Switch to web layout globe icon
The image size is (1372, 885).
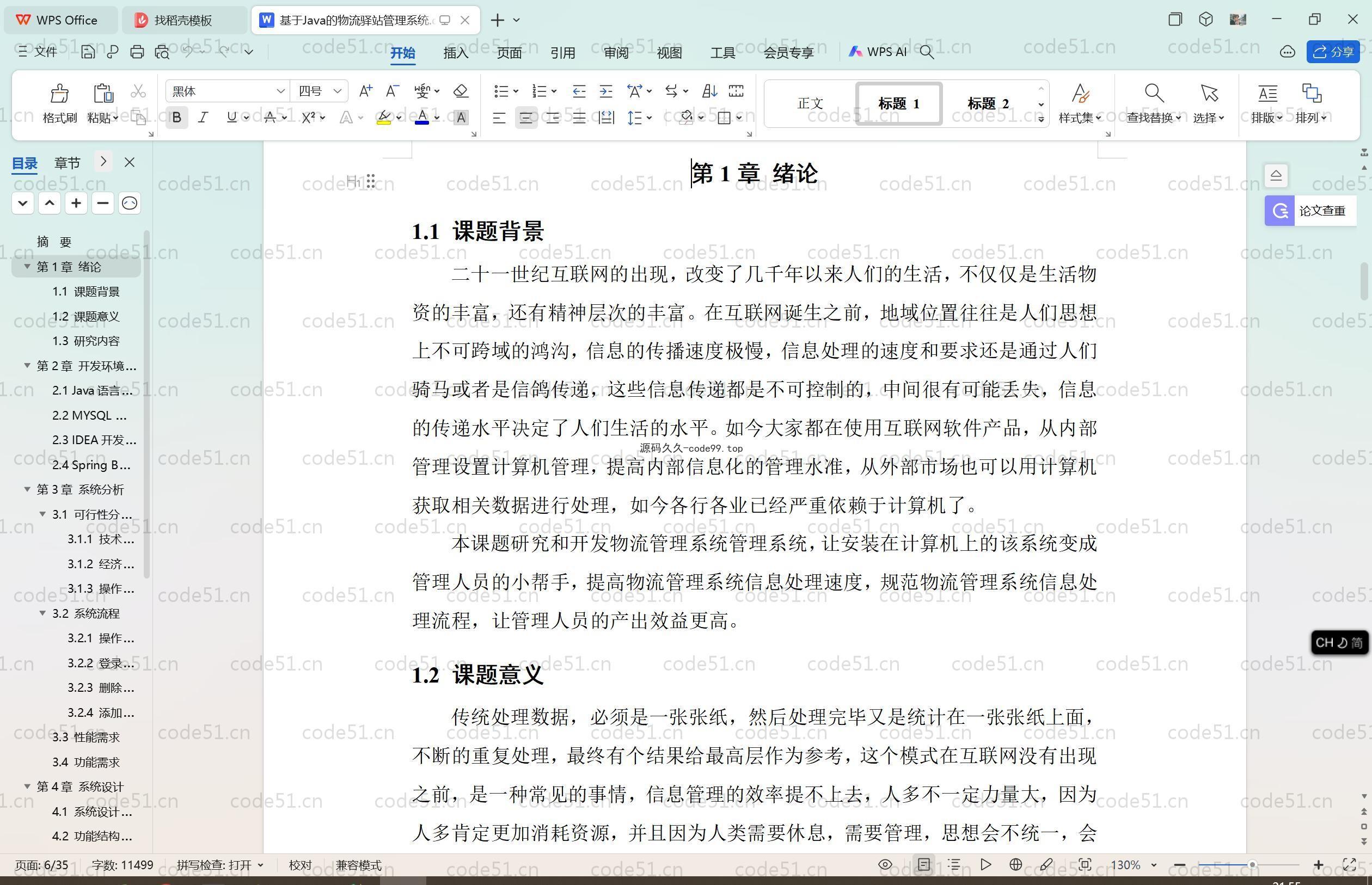pyautogui.click(x=1015, y=864)
